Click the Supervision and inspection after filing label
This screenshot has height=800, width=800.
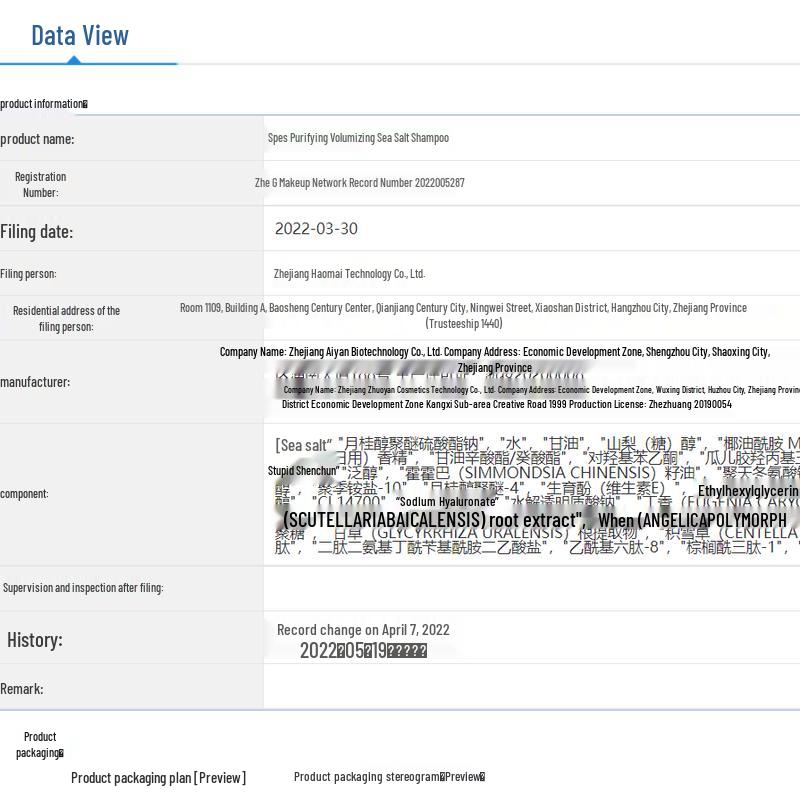[x=83, y=588]
